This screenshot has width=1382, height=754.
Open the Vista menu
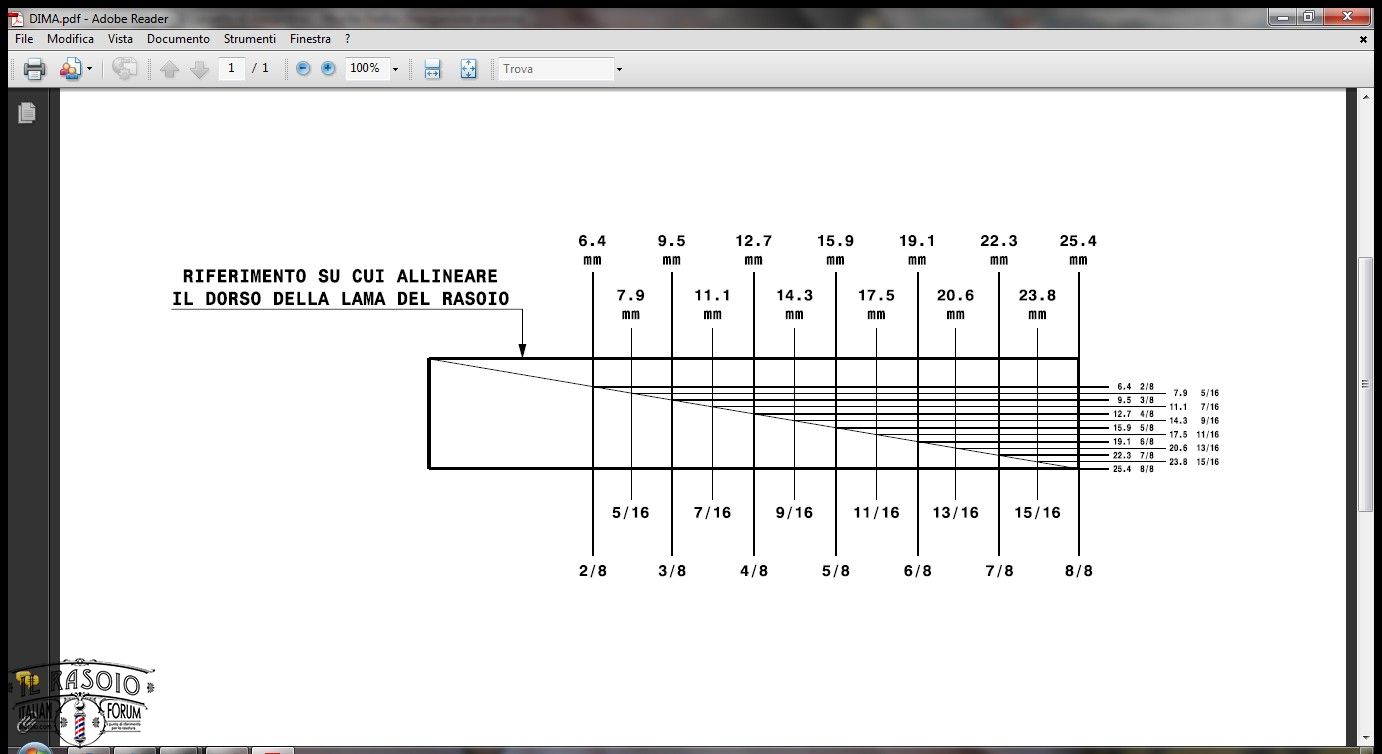point(120,39)
